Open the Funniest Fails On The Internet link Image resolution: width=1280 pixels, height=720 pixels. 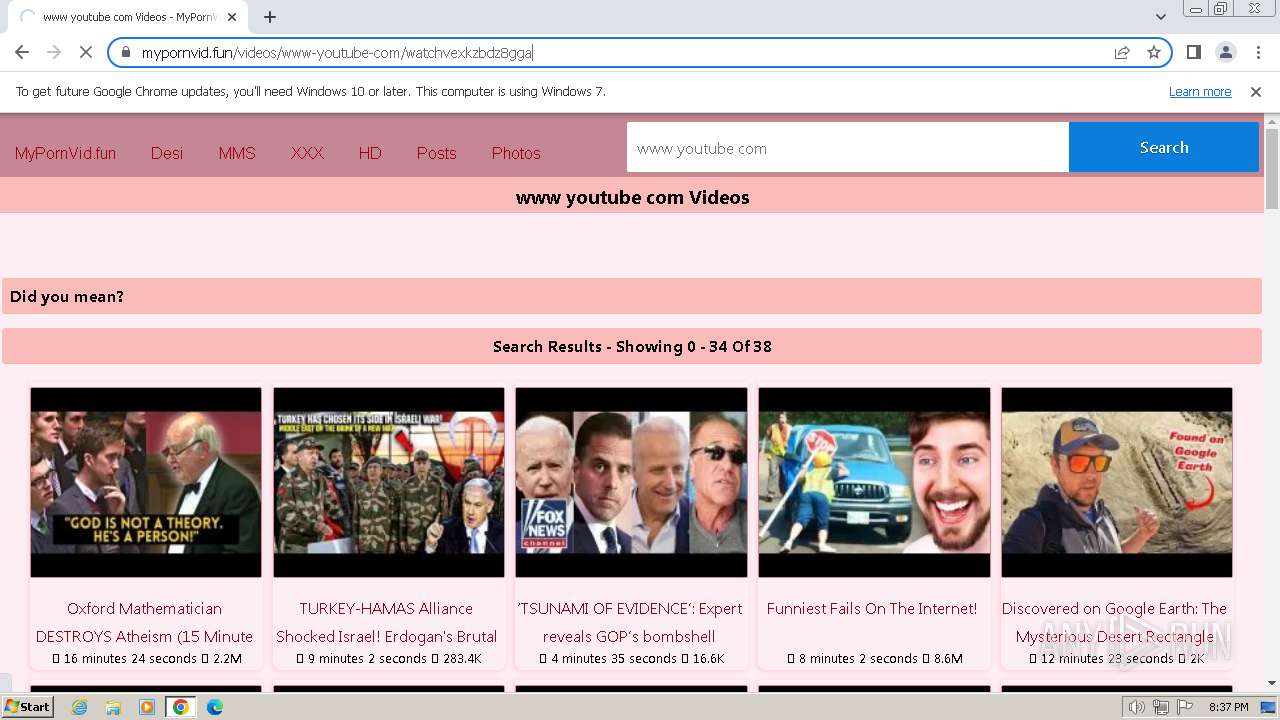click(x=872, y=608)
